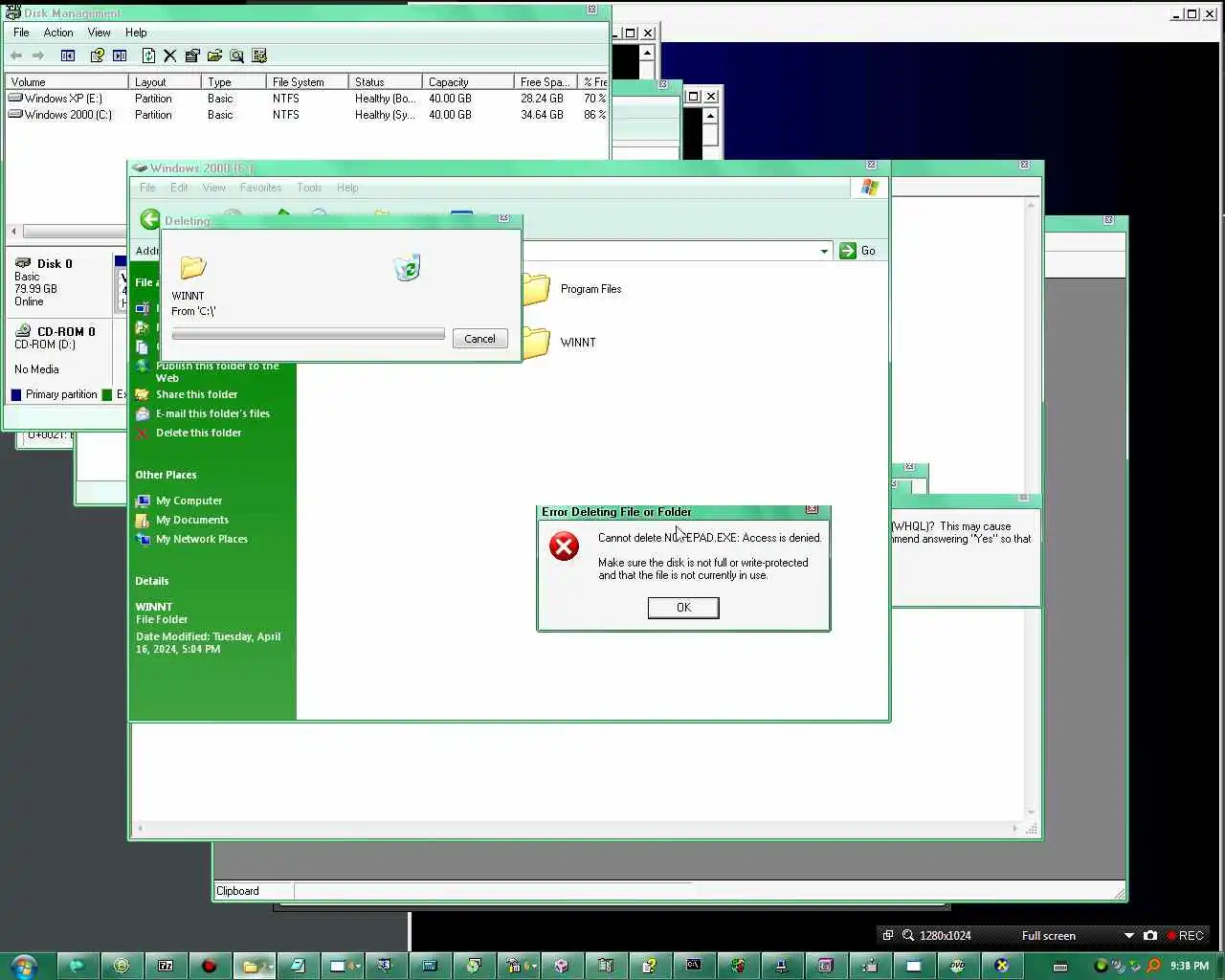This screenshot has width=1225, height=980.
Task: Click the Share this folder link
Action: click(196, 394)
